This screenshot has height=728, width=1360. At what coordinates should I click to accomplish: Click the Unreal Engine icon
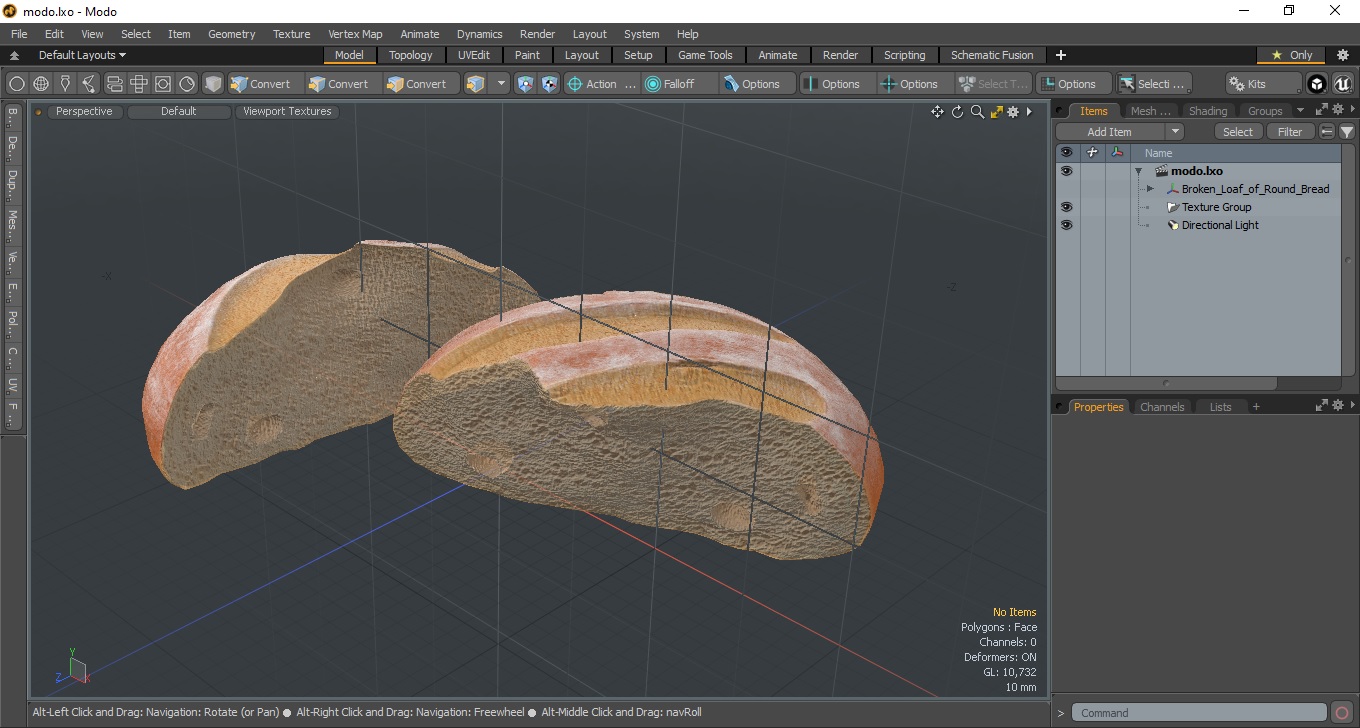click(x=1342, y=84)
